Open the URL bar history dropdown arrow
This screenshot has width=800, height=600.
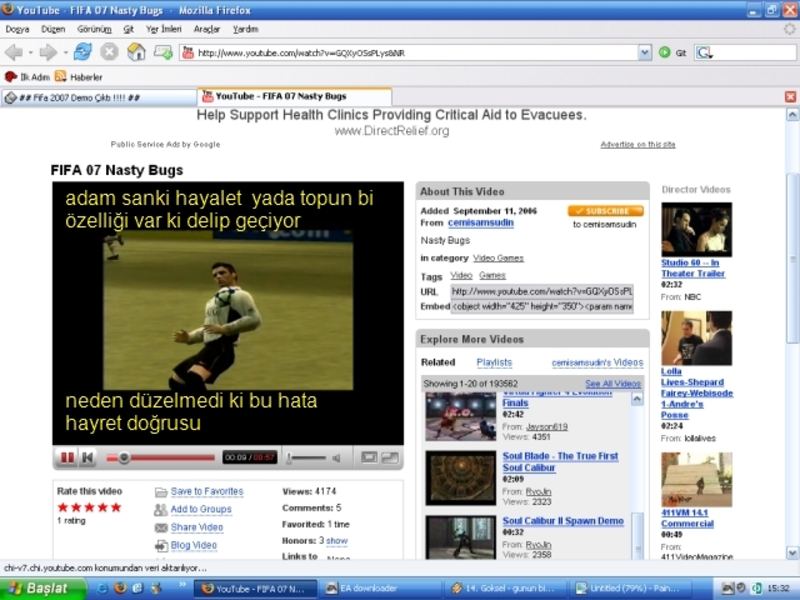(x=646, y=52)
